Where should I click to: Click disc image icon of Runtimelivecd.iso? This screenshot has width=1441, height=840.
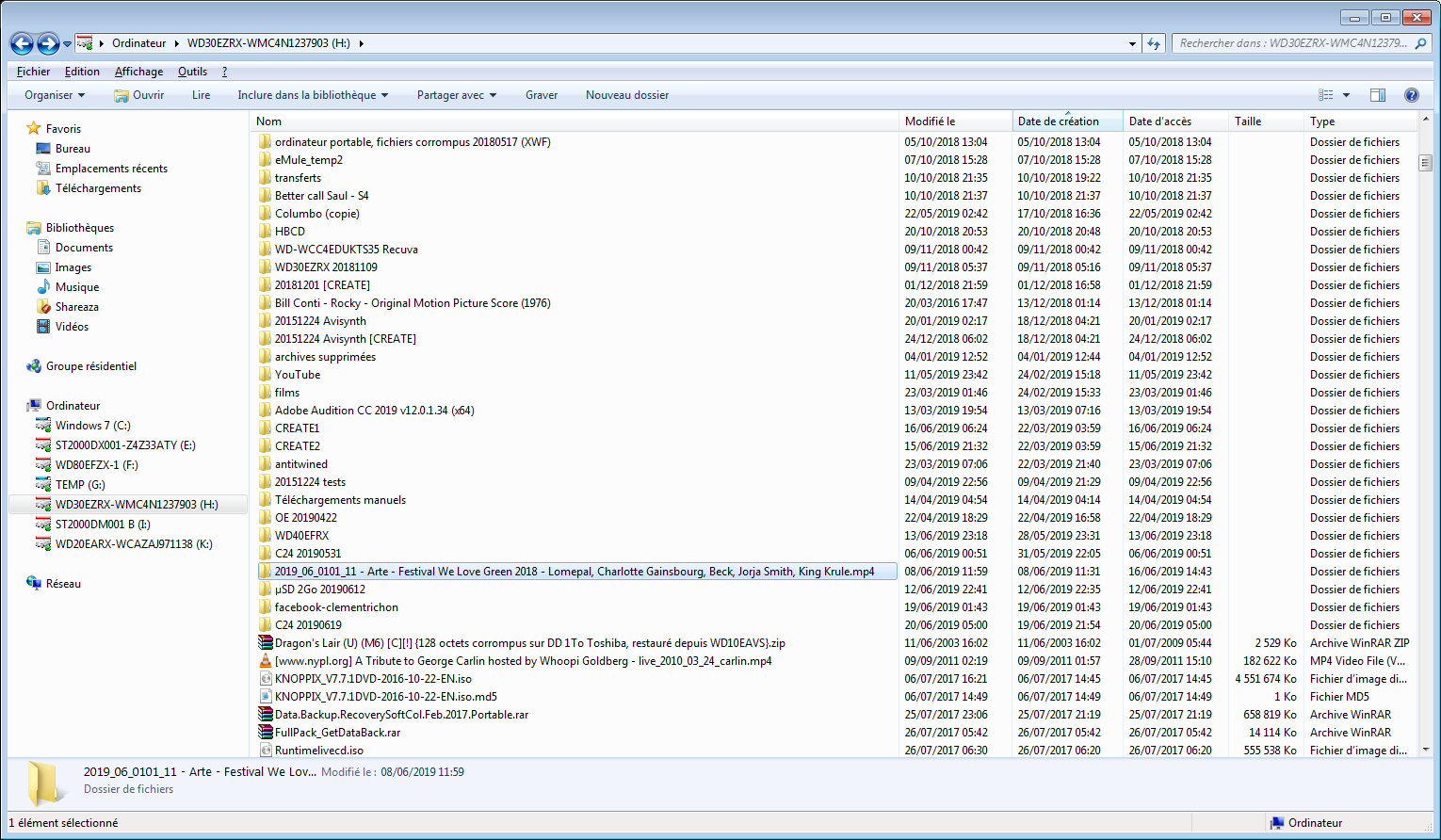(x=266, y=751)
